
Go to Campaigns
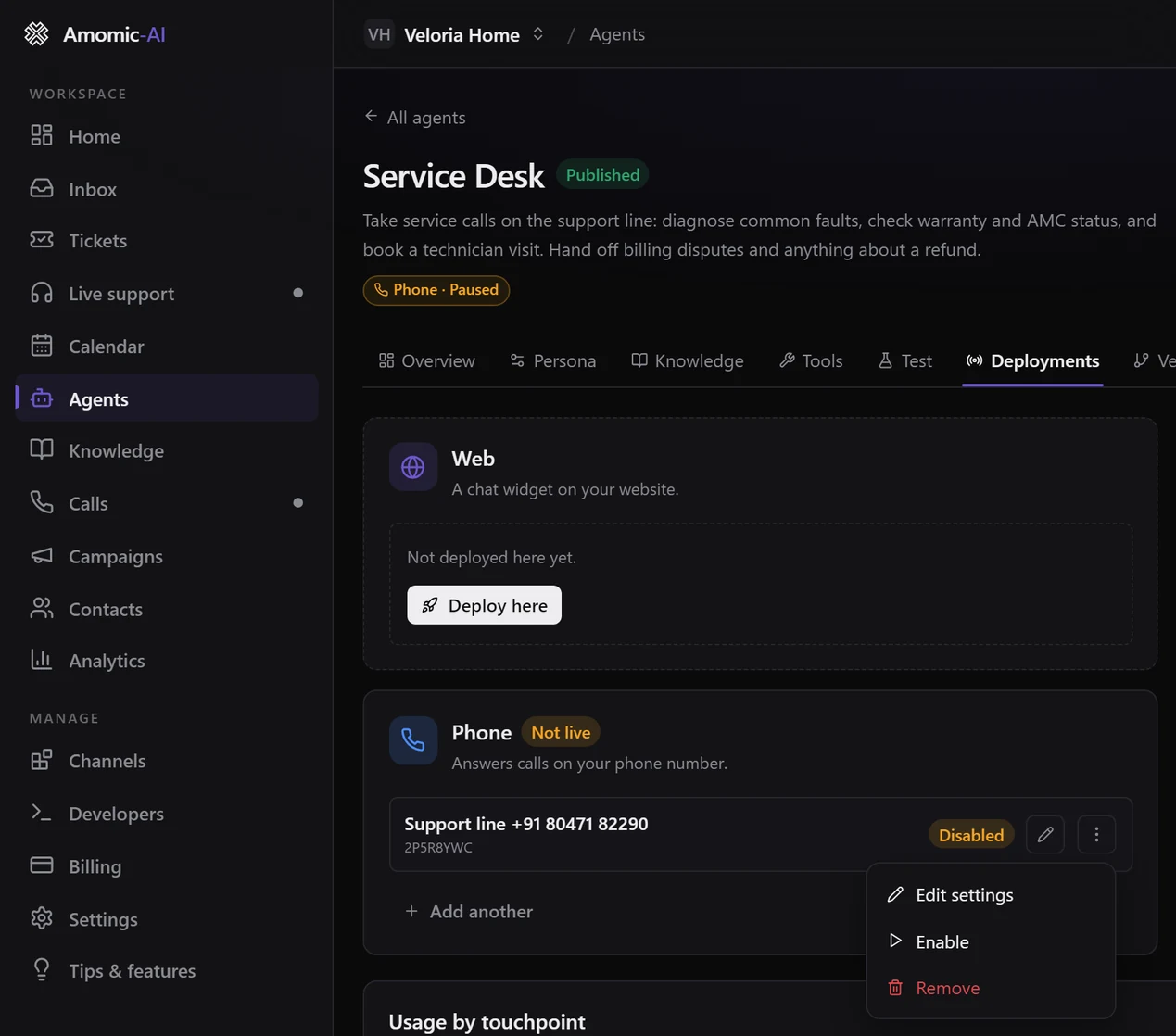pyautogui.click(x=167, y=556)
